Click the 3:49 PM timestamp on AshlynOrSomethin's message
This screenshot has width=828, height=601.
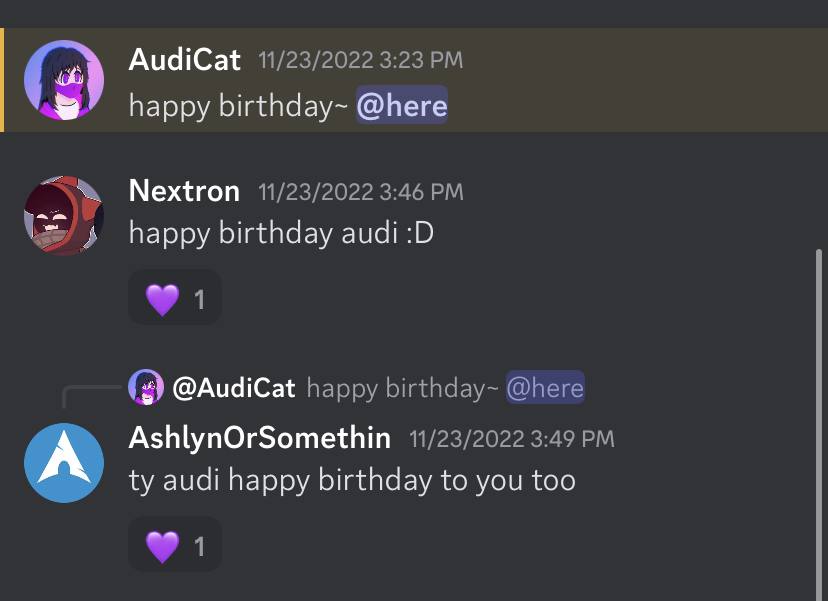(x=512, y=438)
